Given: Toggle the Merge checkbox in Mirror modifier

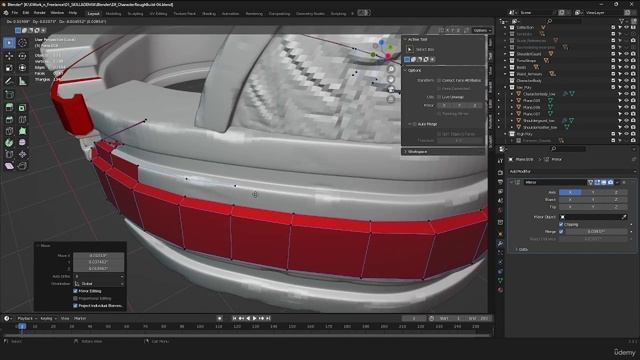Looking at the screenshot, I should (x=561, y=231).
